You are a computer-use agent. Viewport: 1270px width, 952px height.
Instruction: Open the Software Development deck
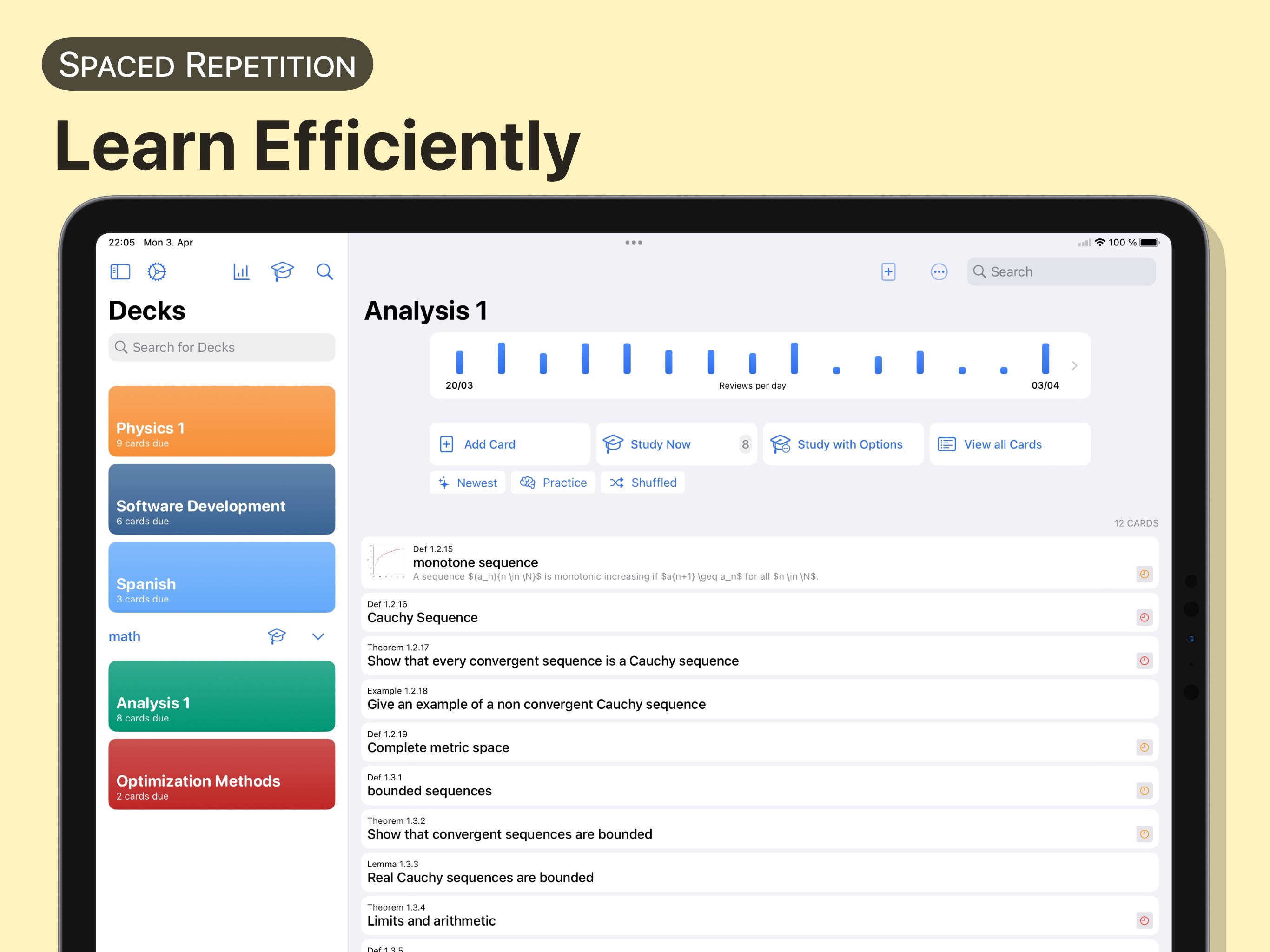point(222,500)
